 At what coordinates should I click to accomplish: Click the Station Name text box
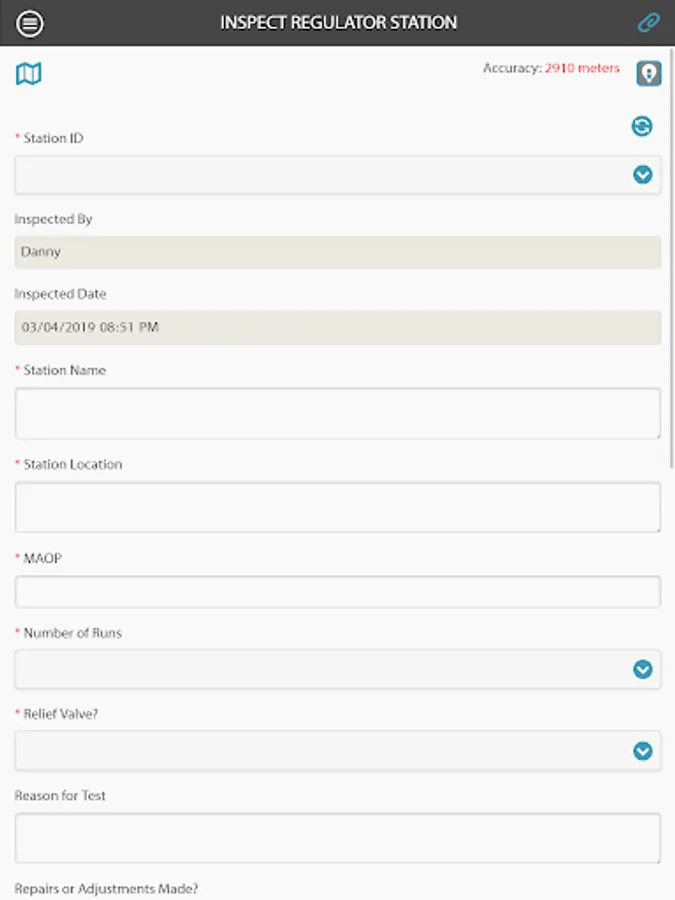pyautogui.click(x=338, y=414)
